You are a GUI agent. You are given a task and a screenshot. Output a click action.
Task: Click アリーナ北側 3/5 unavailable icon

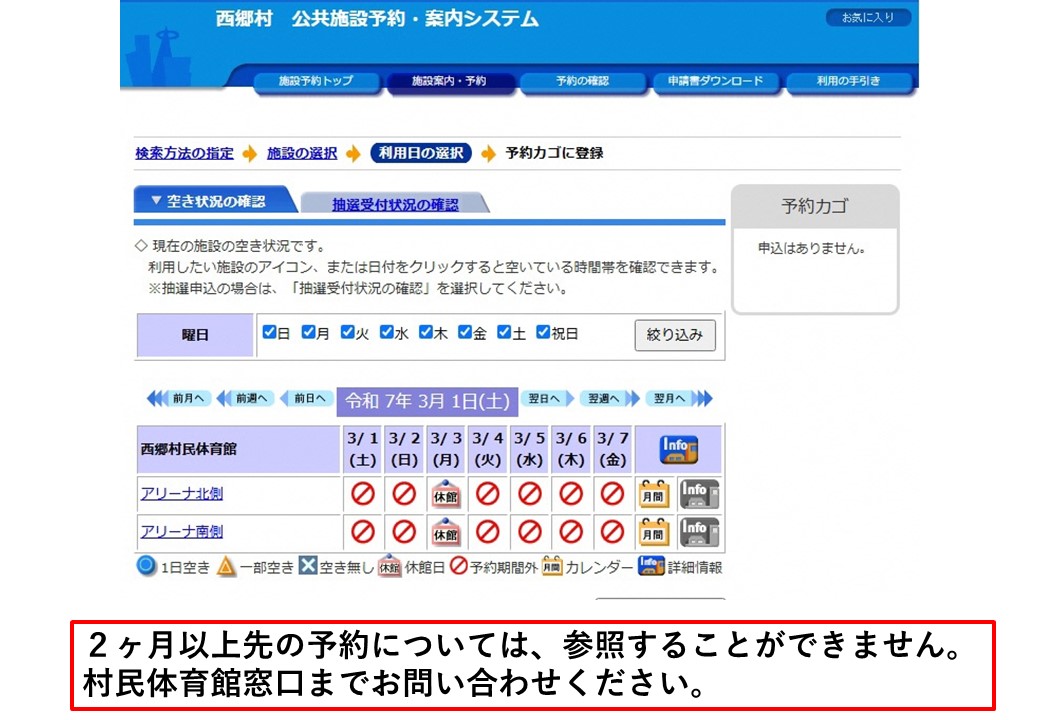coord(530,494)
